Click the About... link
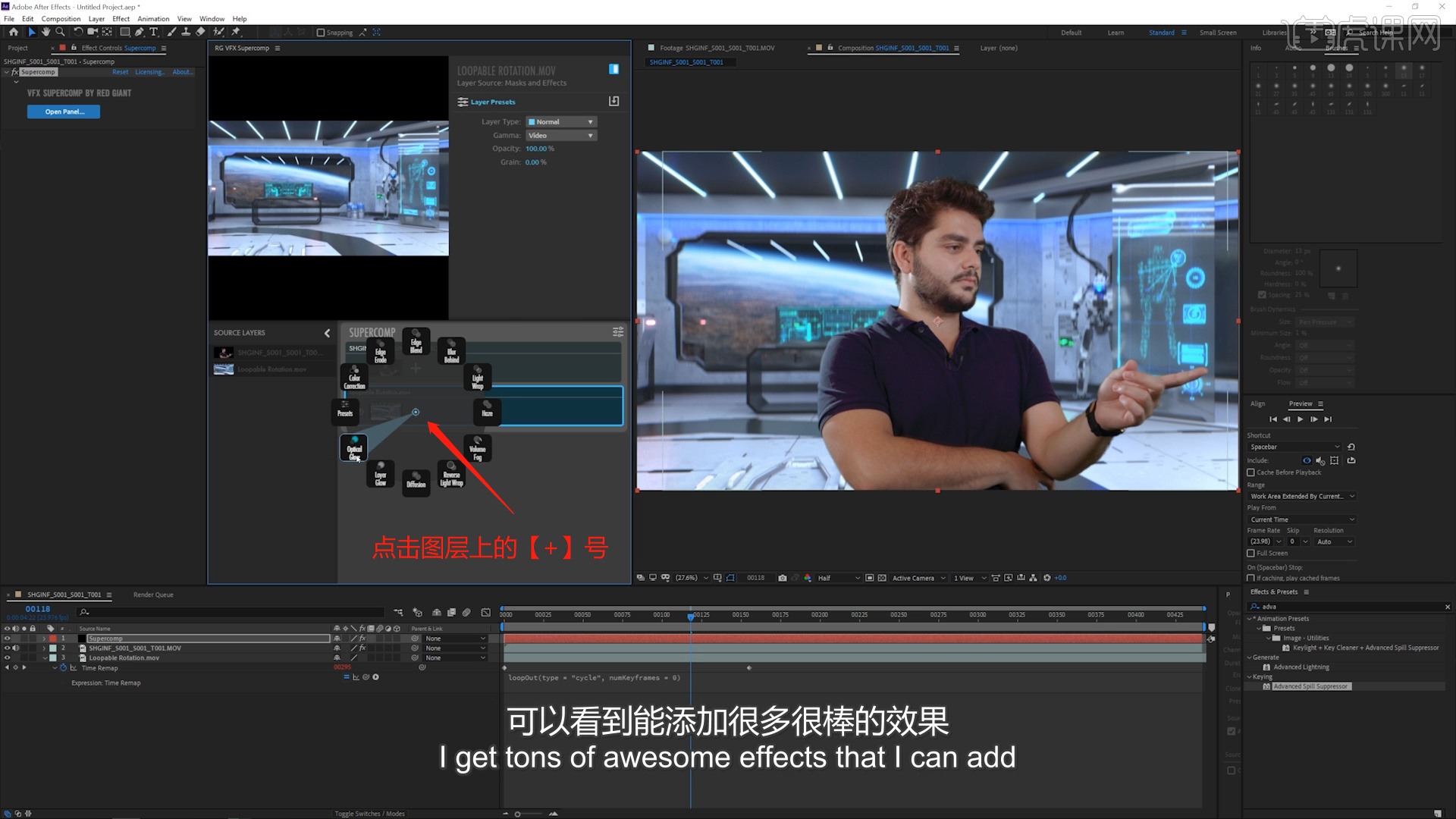The width and height of the screenshot is (1456, 819). (x=182, y=72)
